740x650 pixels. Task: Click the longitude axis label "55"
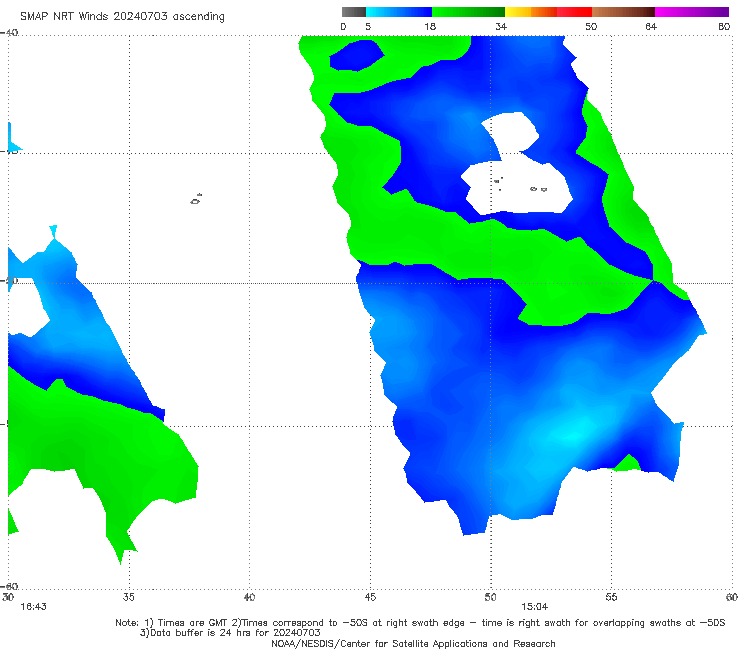pyautogui.click(x=611, y=597)
